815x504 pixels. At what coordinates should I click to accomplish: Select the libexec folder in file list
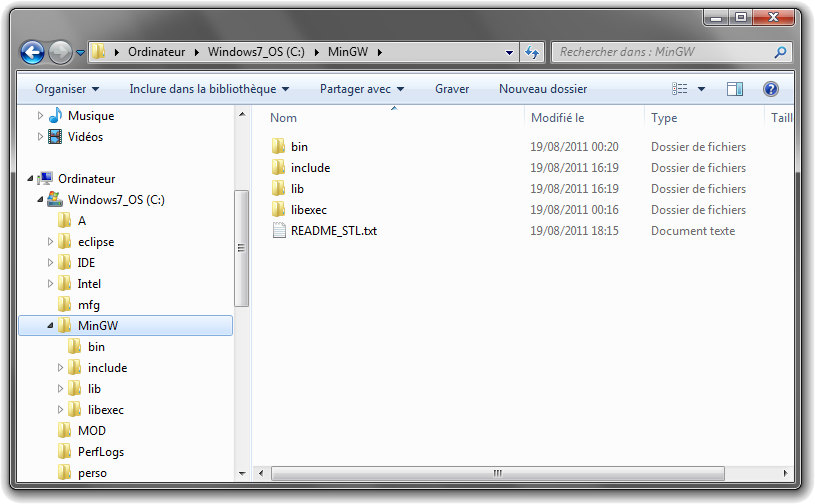(308, 210)
